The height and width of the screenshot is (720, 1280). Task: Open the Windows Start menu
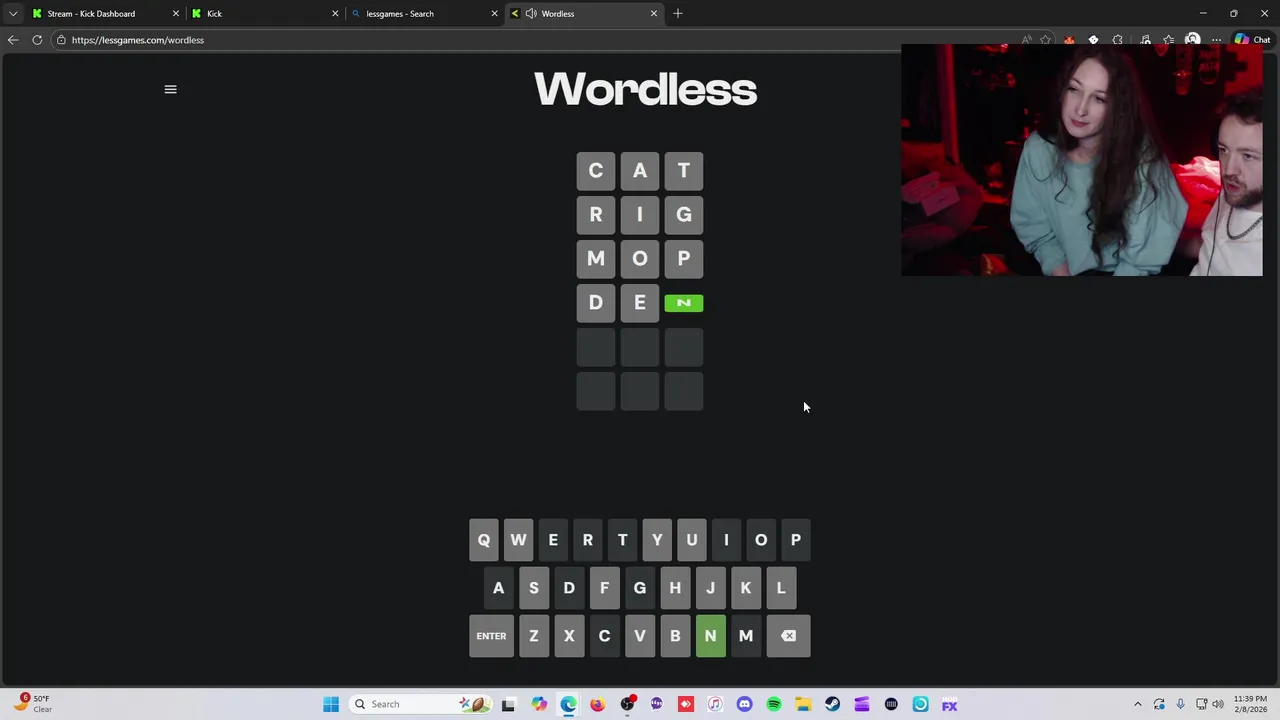click(x=331, y=704)
